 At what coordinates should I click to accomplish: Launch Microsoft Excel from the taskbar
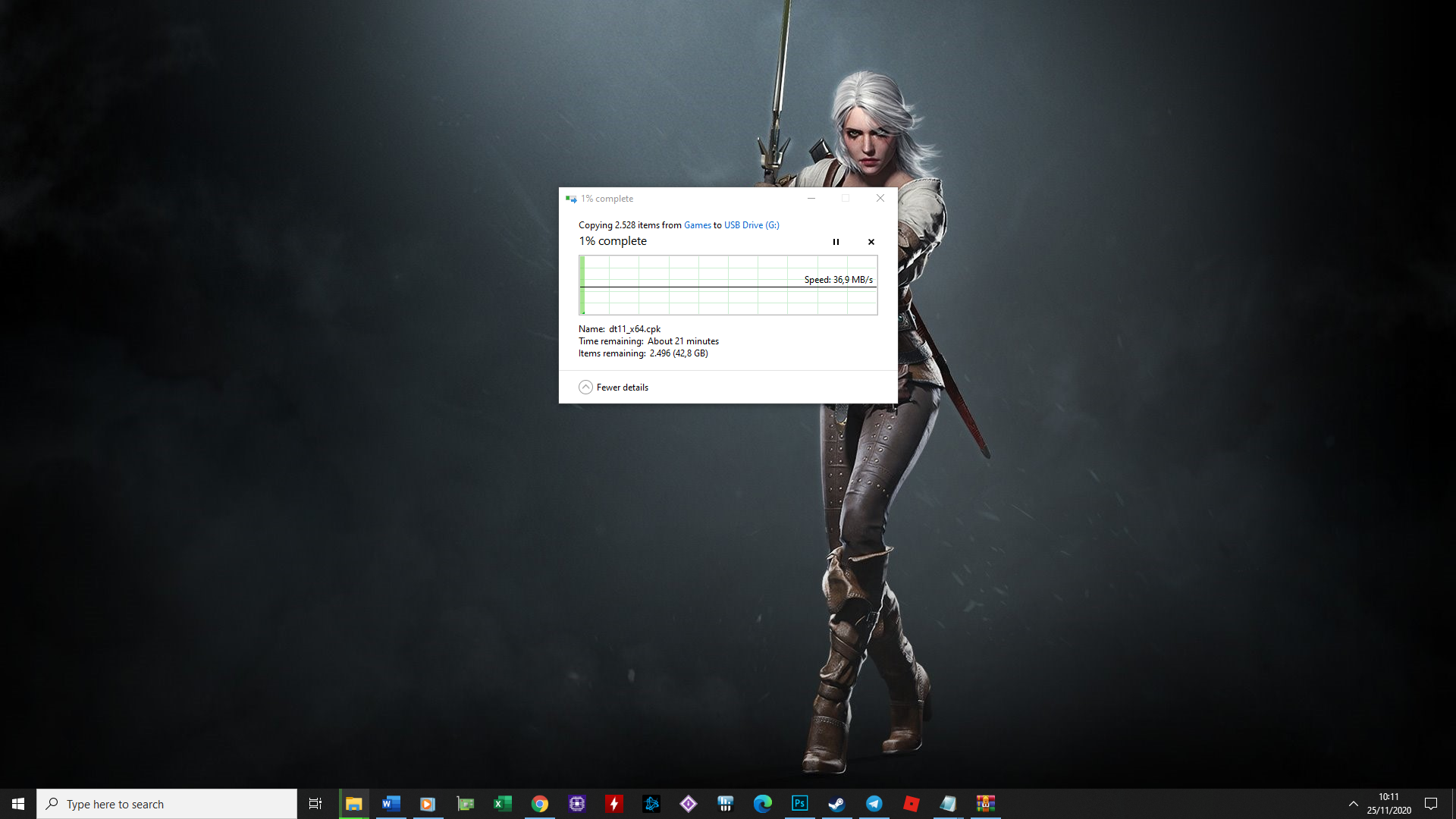[502, 804]
